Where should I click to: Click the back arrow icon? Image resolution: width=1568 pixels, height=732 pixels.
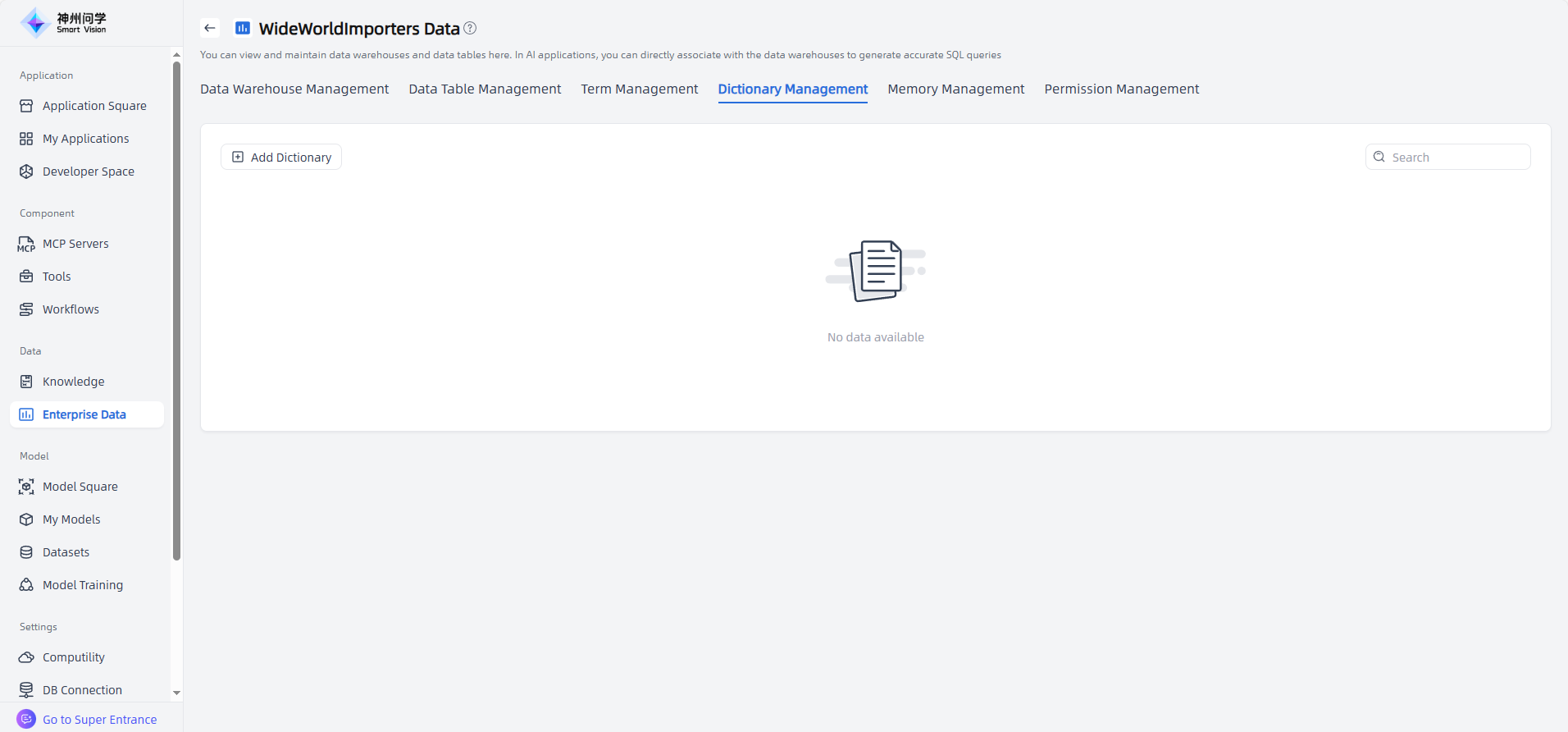[x=210, y=28]
